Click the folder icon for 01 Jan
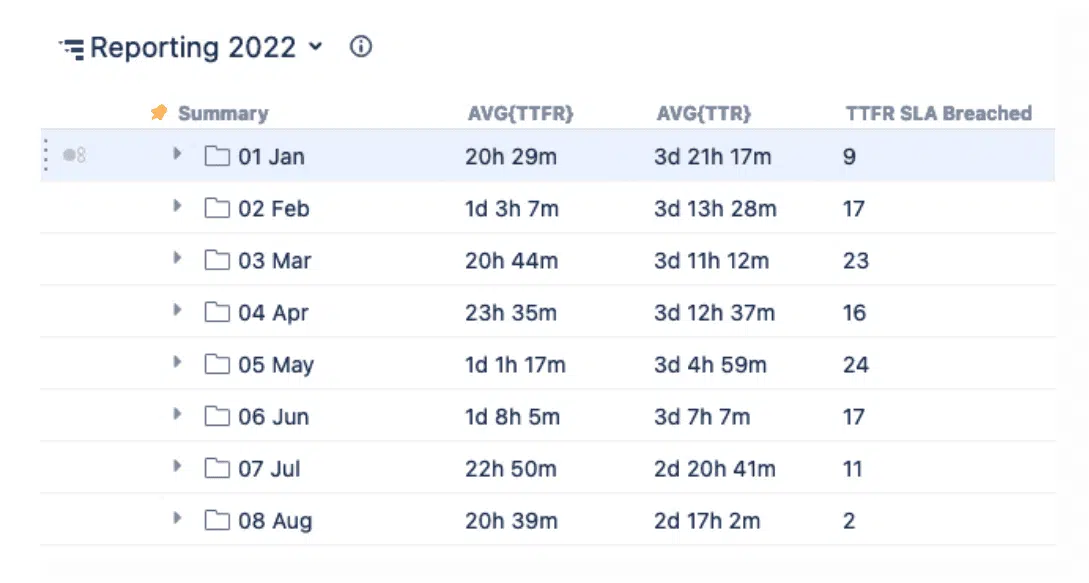This screenshot has width=1089, height=583. click(x=217, y=156)
